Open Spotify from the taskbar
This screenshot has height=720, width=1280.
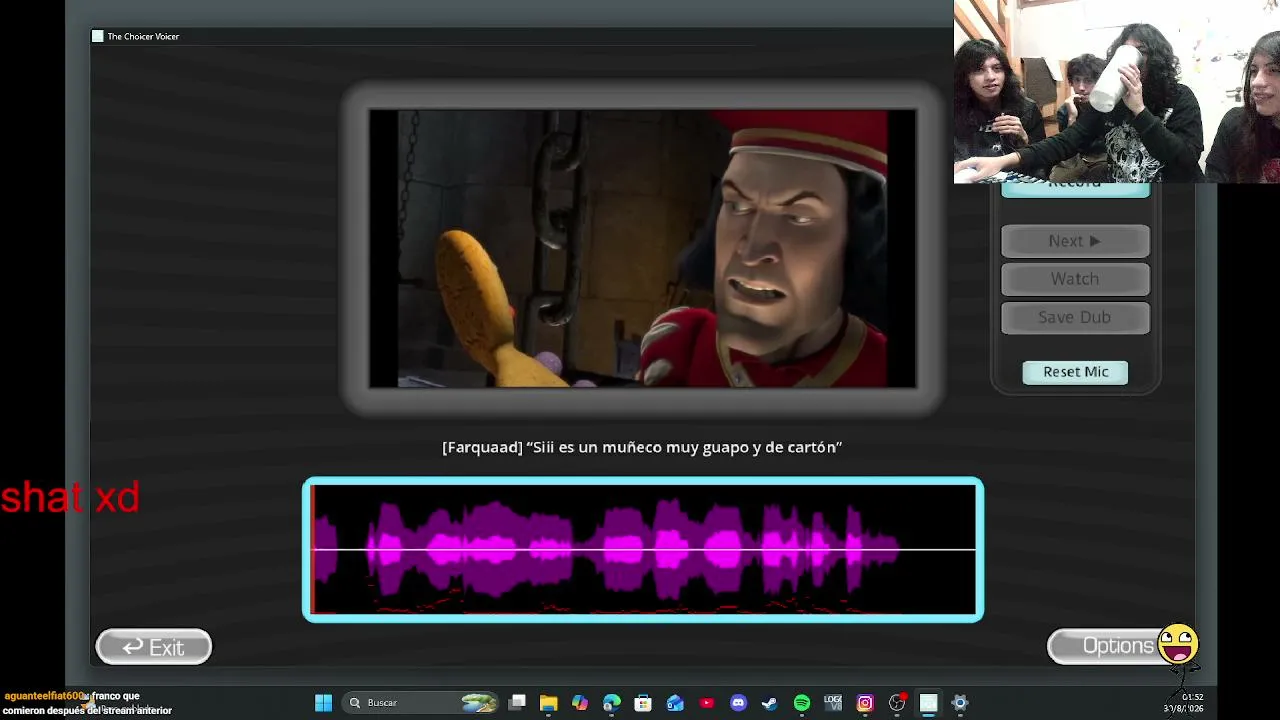(x=802, y=703)
